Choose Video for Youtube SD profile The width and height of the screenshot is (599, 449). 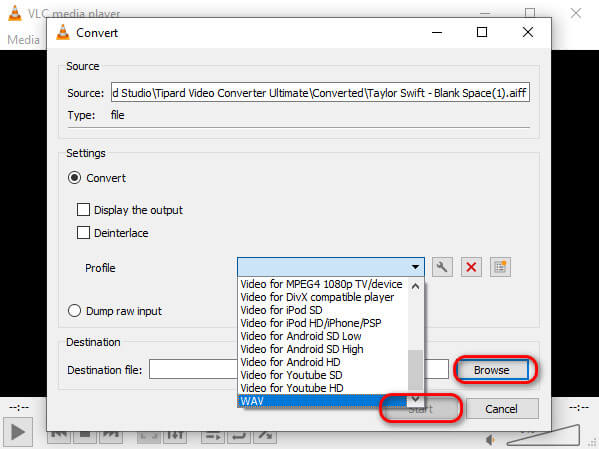click(291, 375)
